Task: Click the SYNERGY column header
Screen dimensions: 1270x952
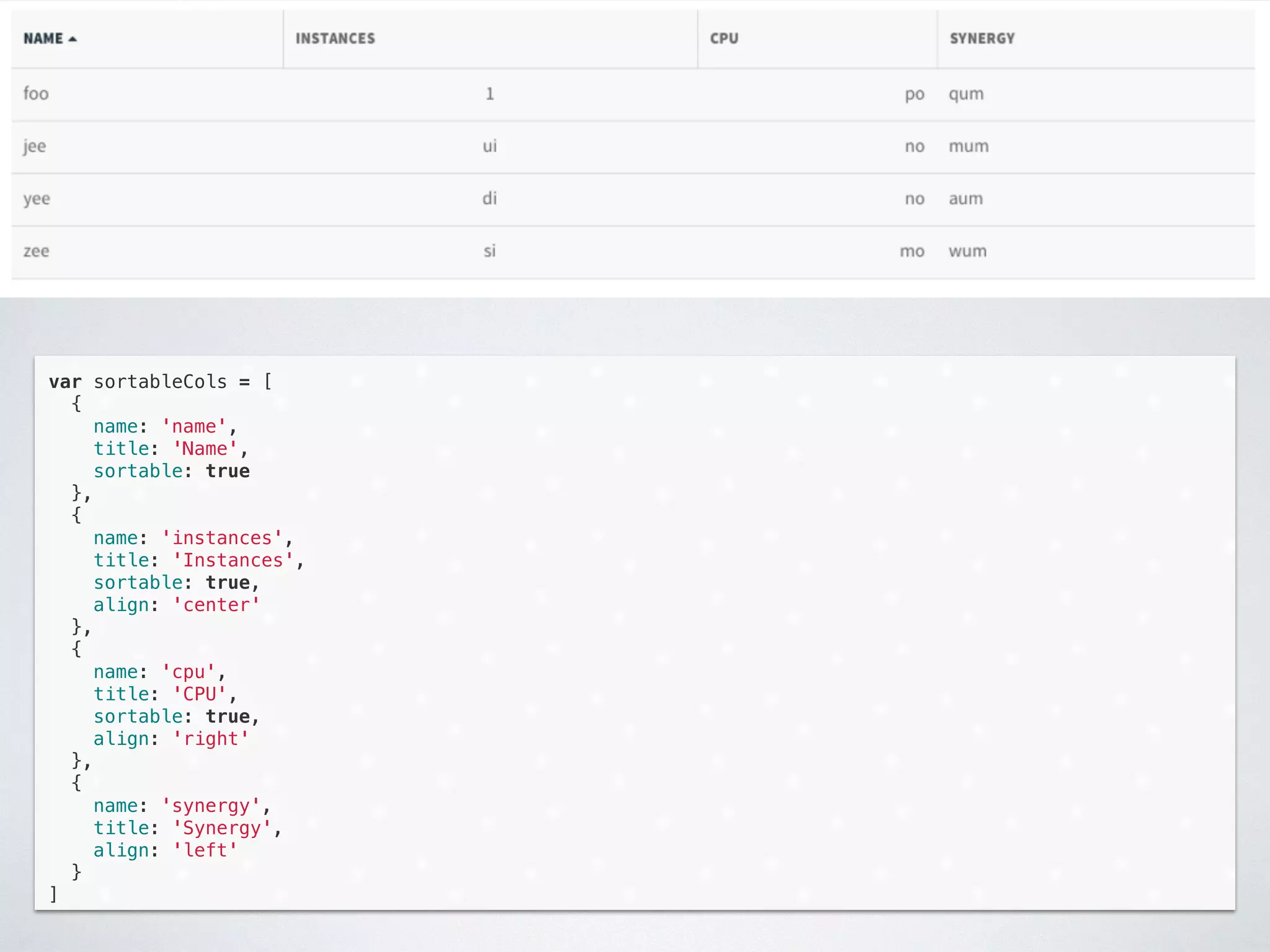Action: click(982, 38)
